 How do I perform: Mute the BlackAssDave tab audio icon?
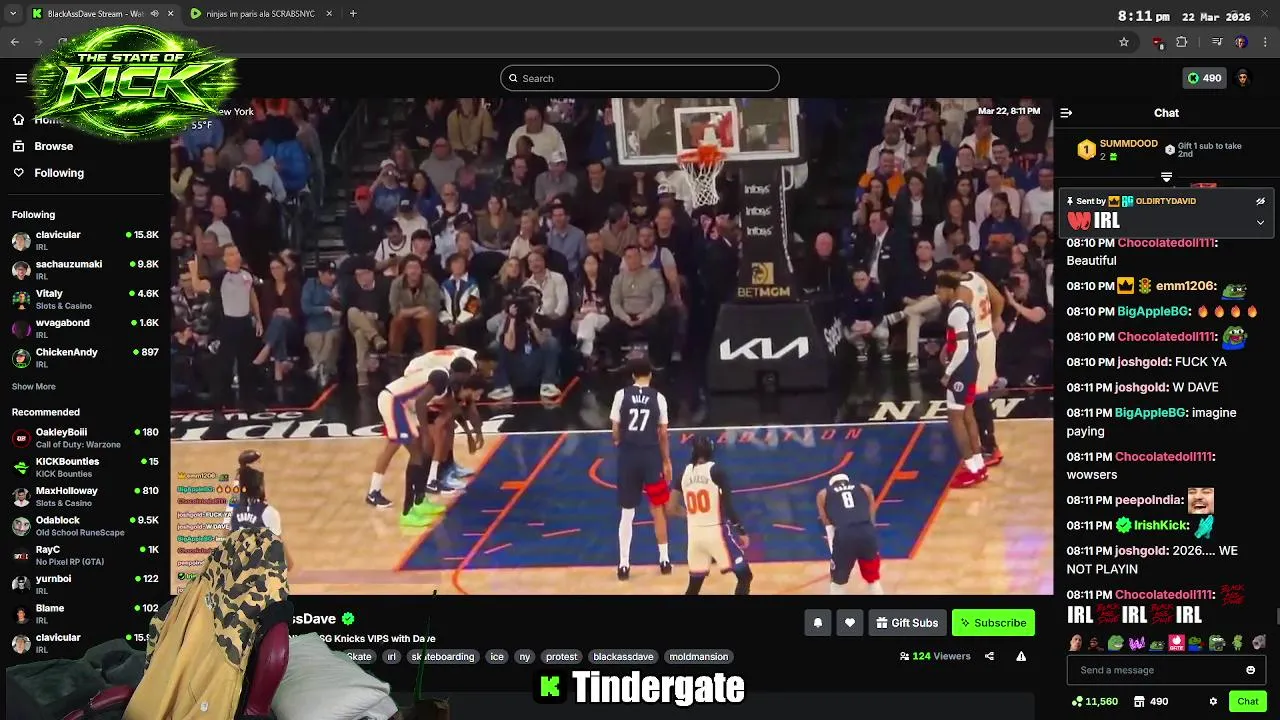(154, 14)
